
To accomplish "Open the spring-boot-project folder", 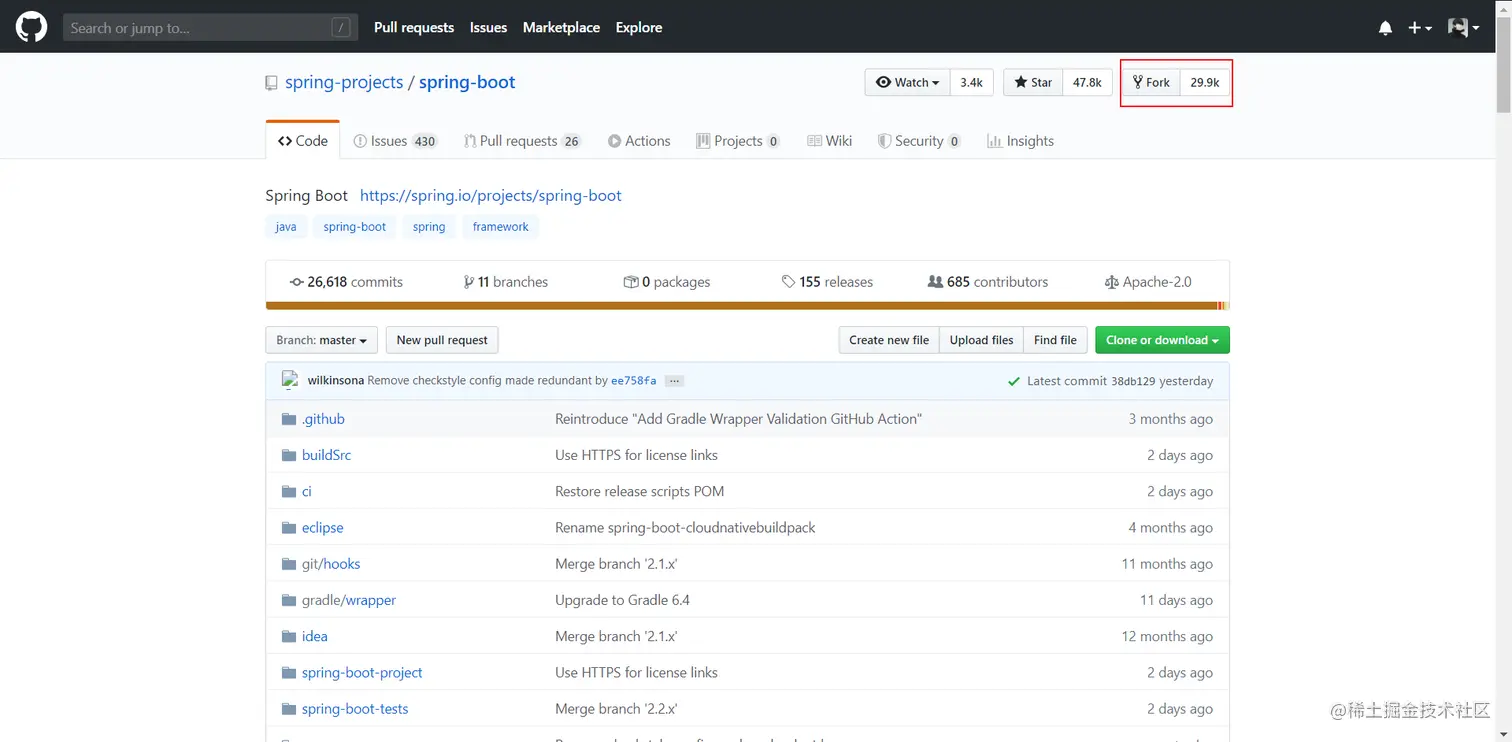I will (x=362, y=673).
